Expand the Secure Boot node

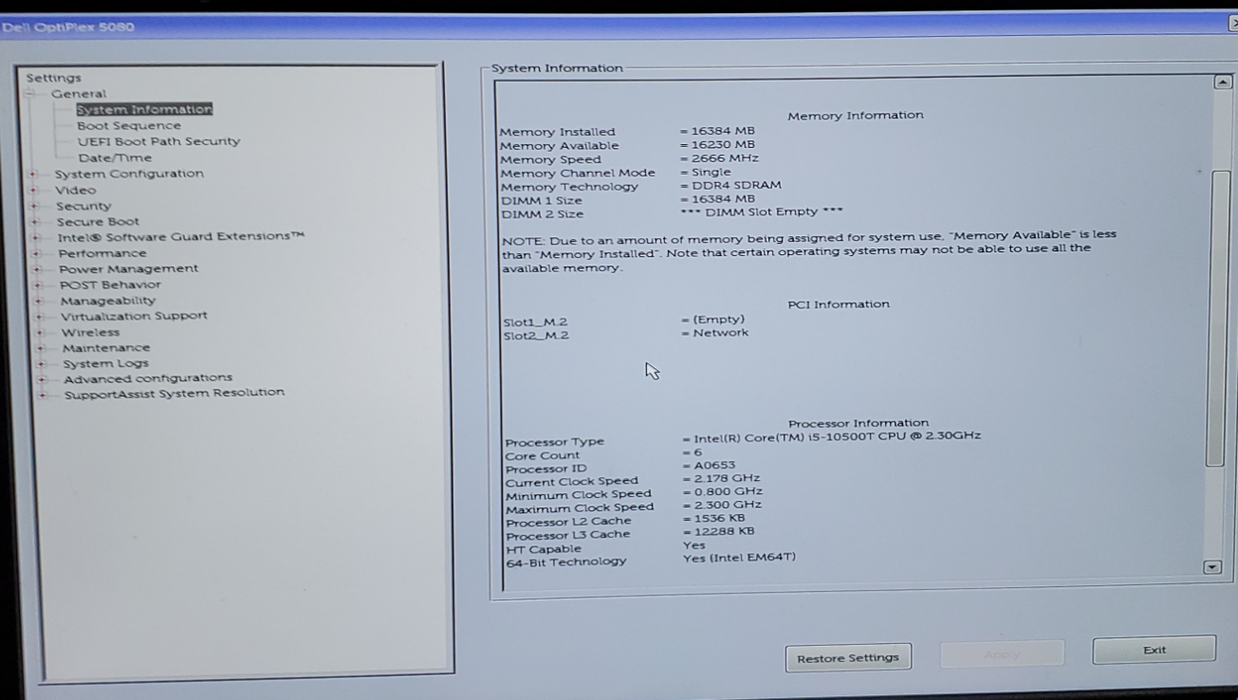click(35, 222)
